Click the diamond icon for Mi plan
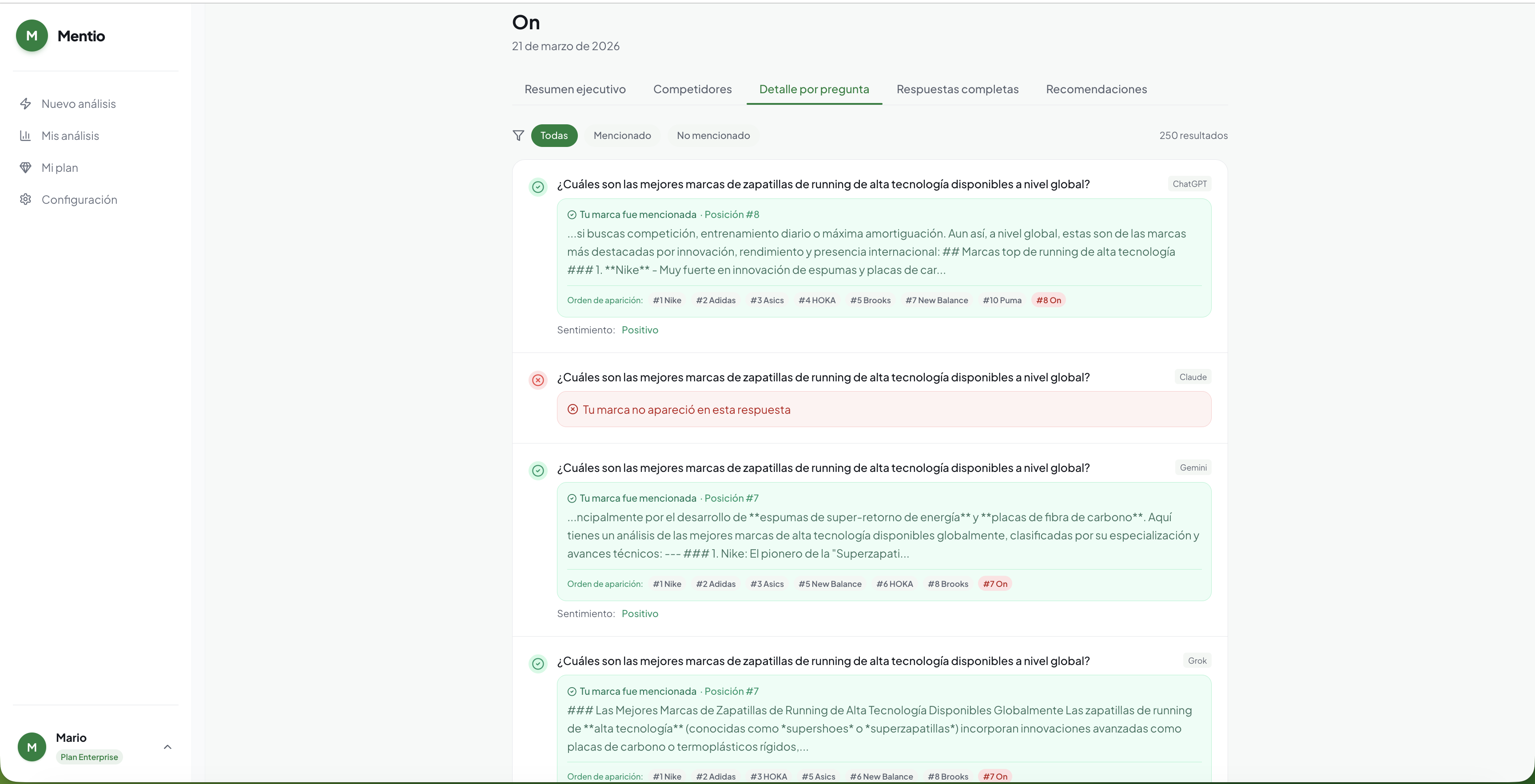This screenshot has width=1535, height=784. [26, 167]
